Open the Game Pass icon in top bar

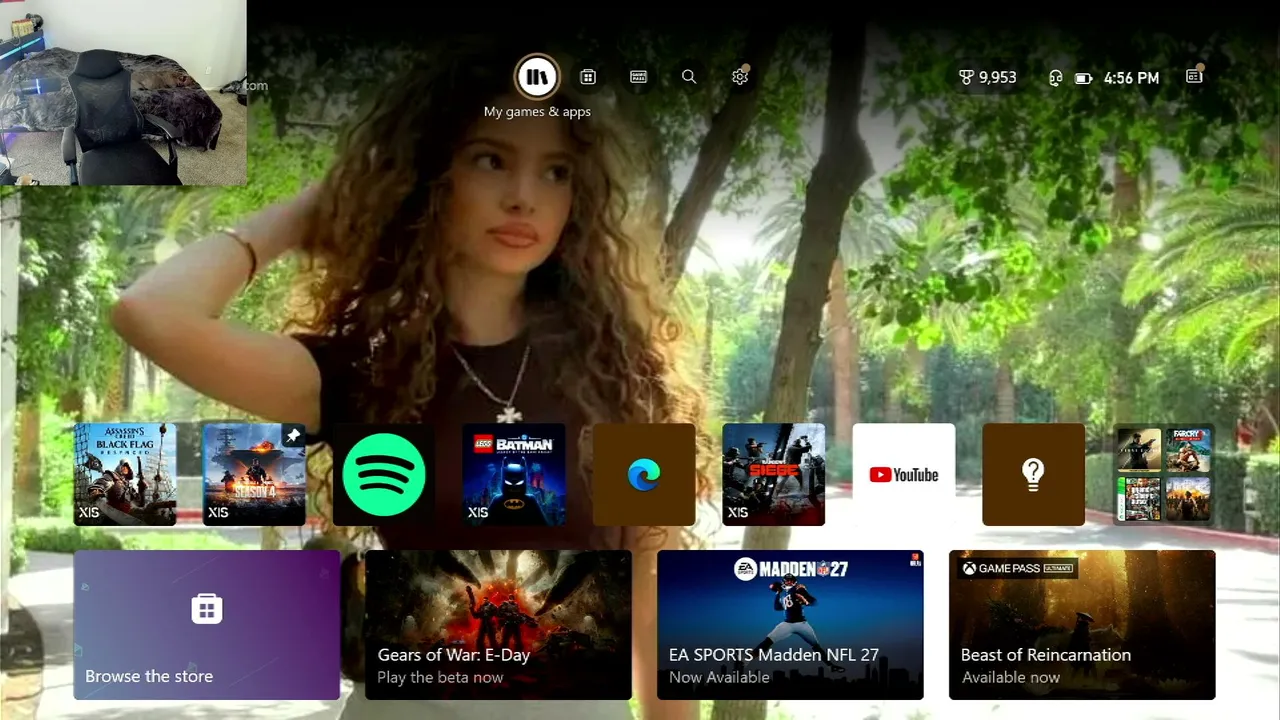click(639, 77)
